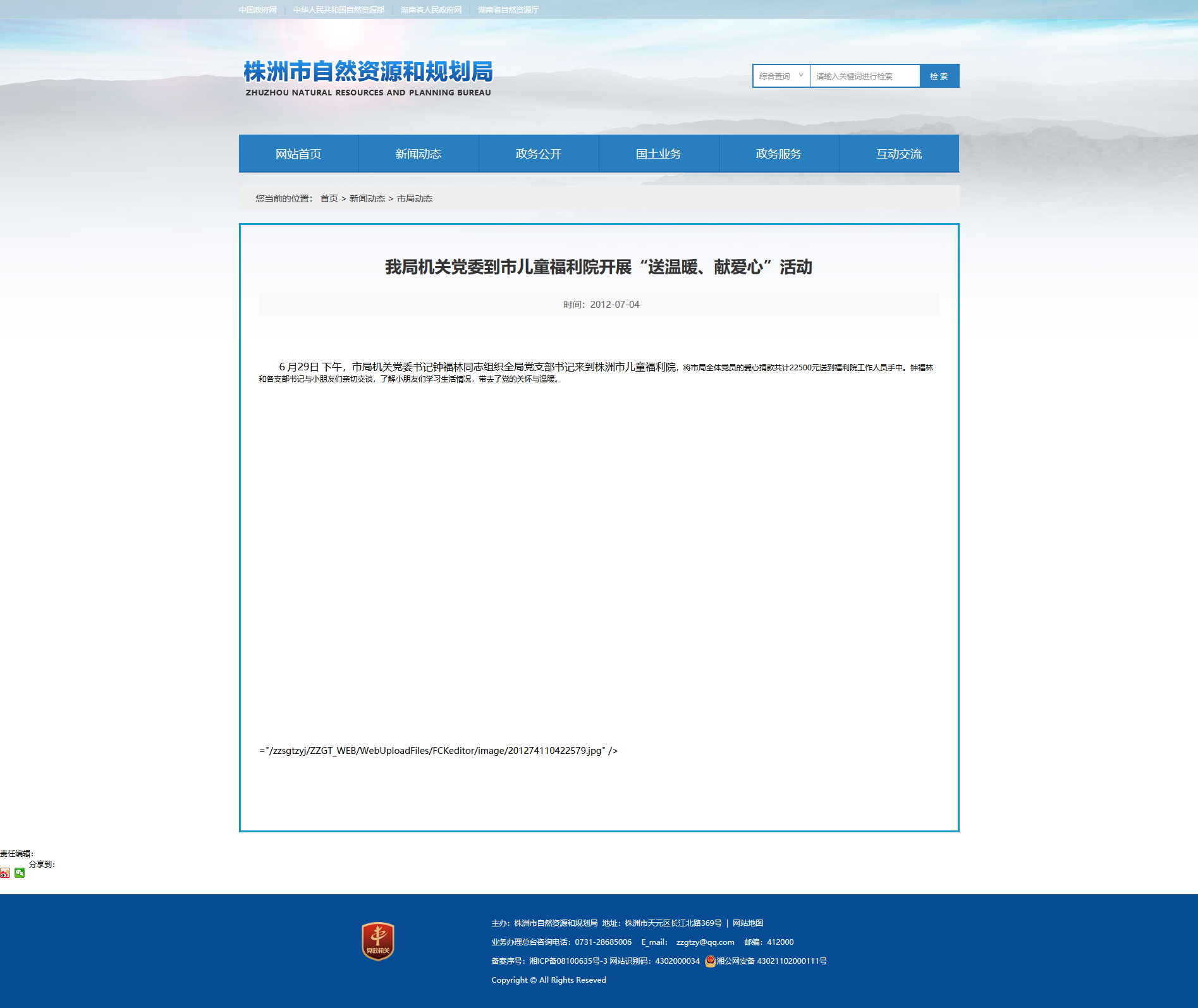Open the 新闻动态 navigation tab
The image size is (1198, 1008).
(419, 154)
